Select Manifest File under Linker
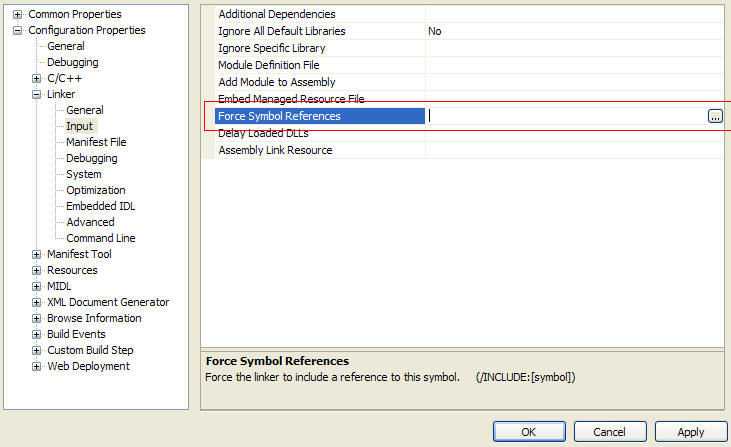The width and height of the screenshot is (731, 447). click(96, 142)
